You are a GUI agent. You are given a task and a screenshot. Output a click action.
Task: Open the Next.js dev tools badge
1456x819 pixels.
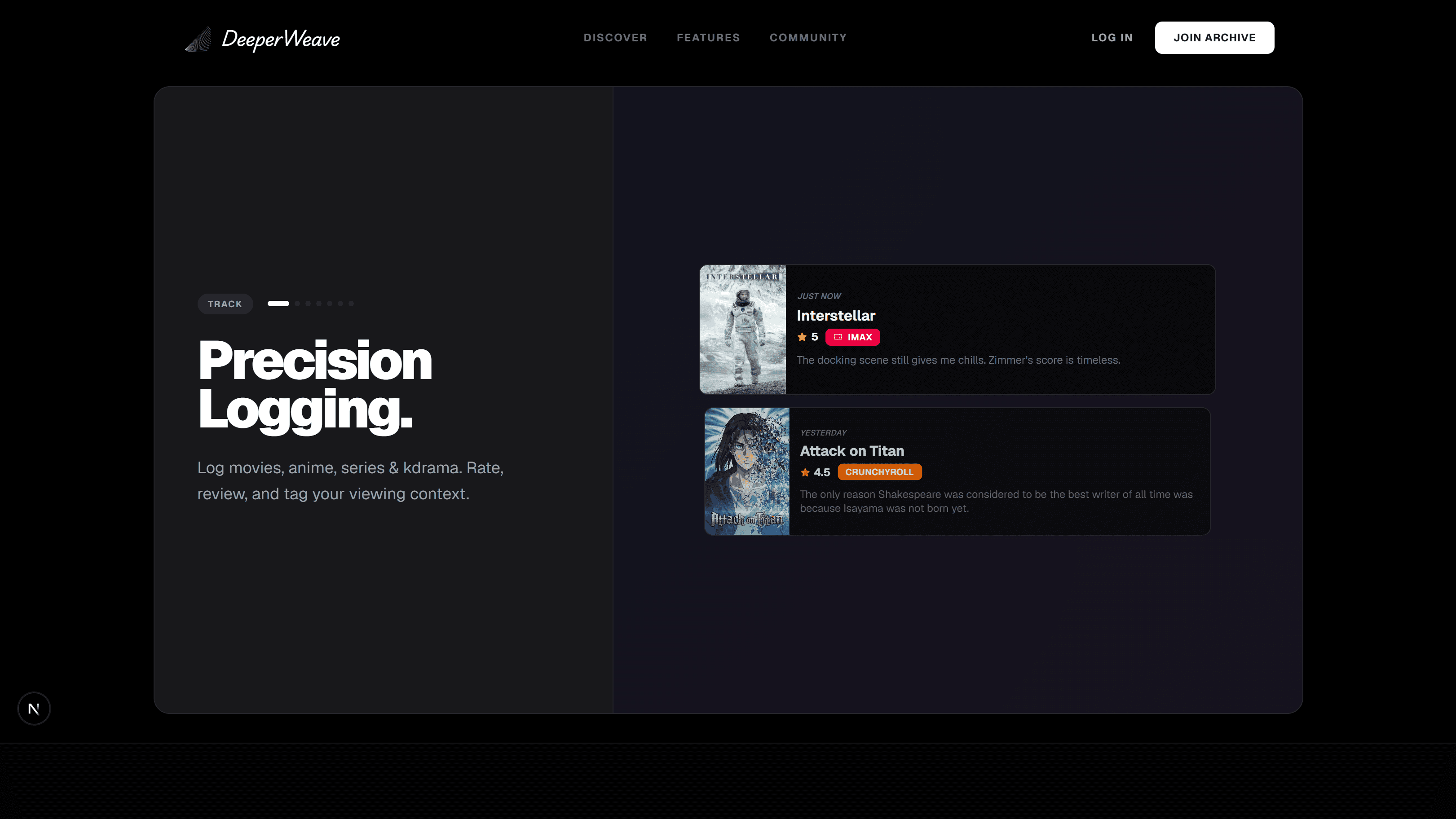tap(34, 708)
